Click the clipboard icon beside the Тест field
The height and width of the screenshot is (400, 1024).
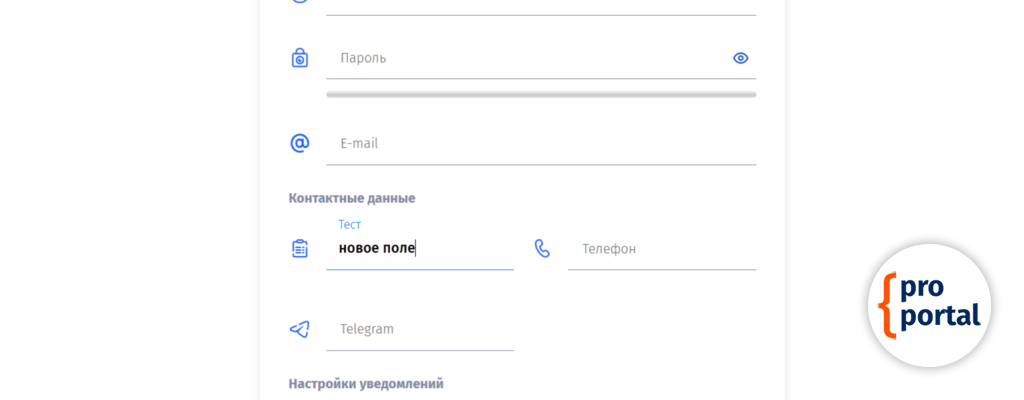click(x=300, y=248)
